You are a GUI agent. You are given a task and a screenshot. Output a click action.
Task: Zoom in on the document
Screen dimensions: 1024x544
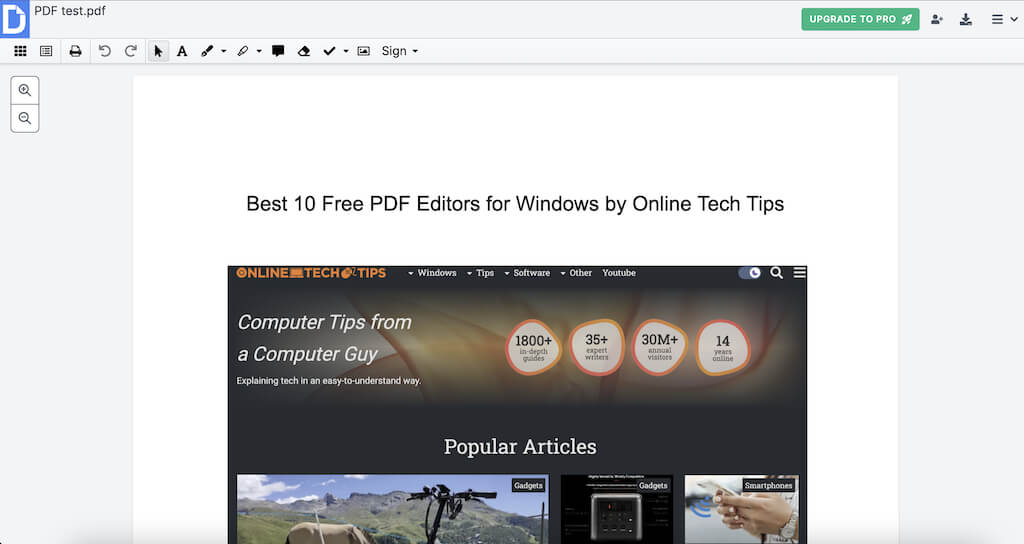[25, 90]
